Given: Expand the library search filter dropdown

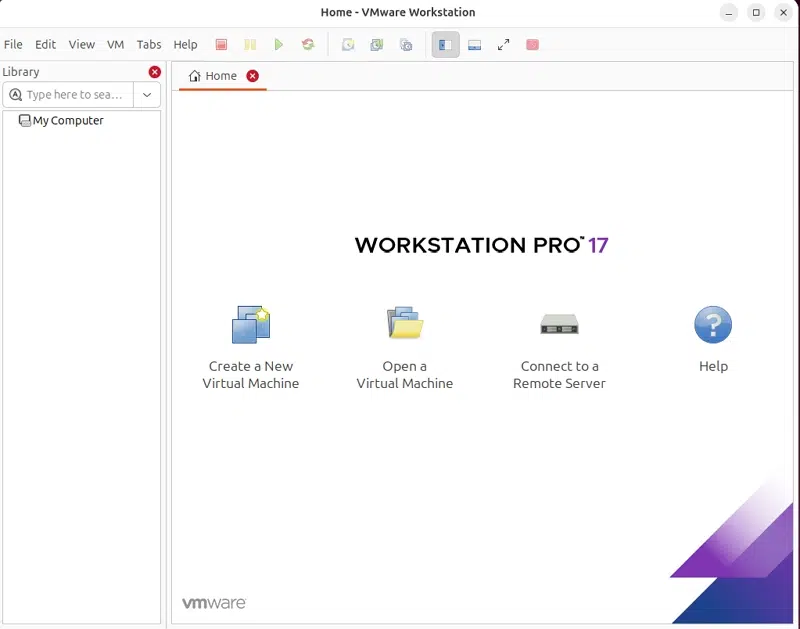Looking at the screenshot, I should (147, 95).
